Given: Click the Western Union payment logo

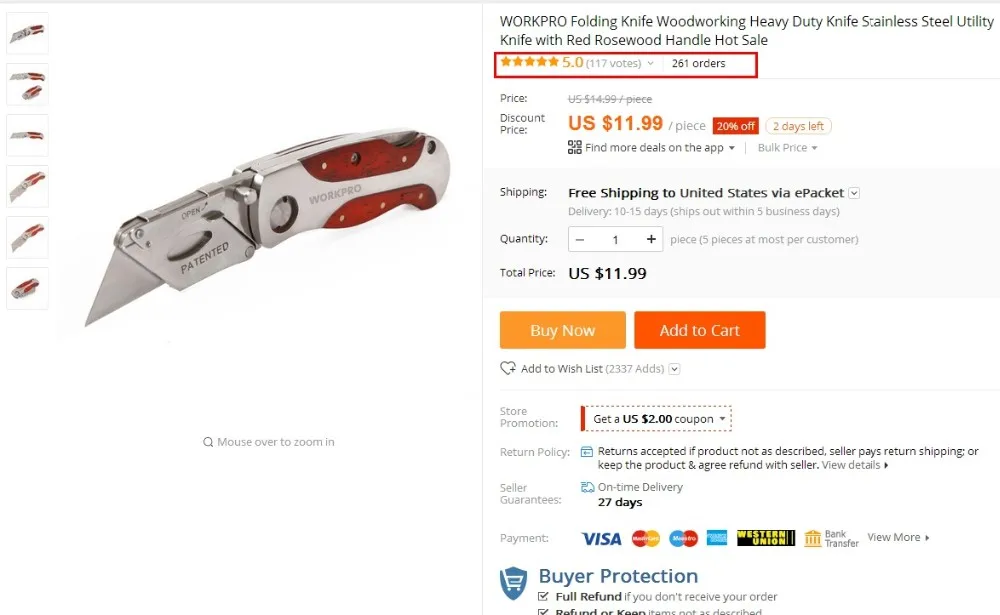Looking at the screenshot, I should 765,538.
